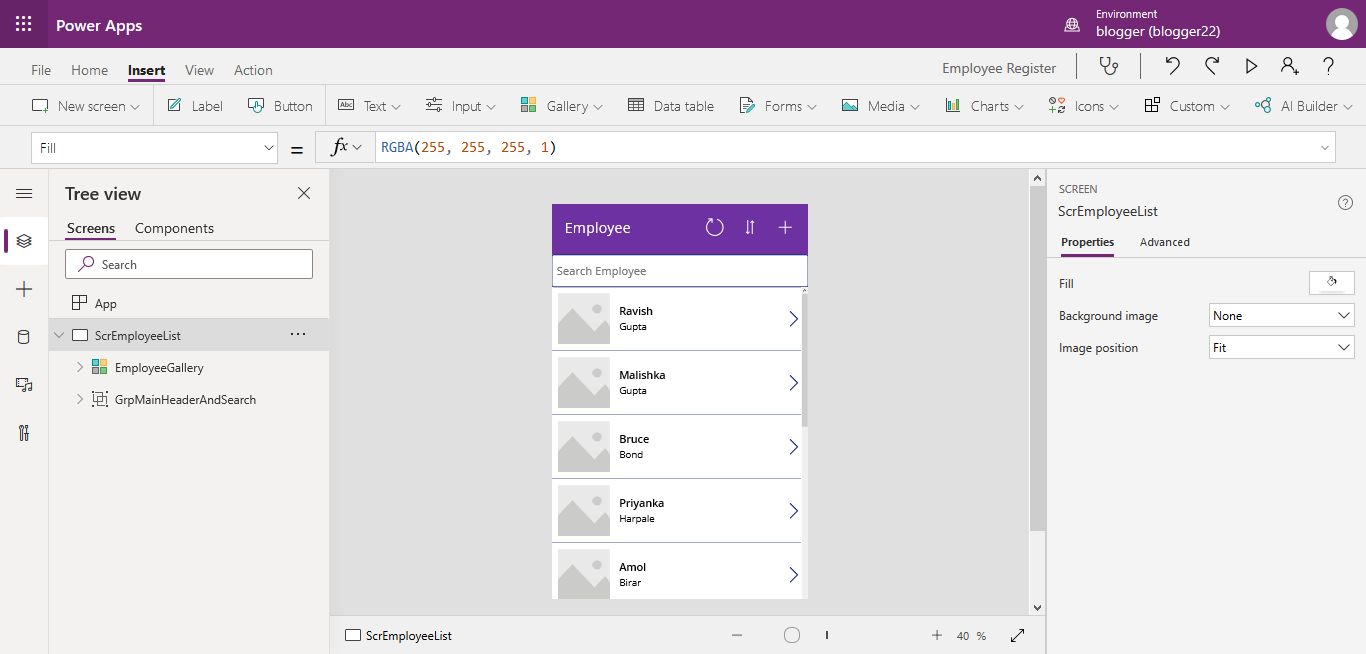Click the arrow next to Ravish Gupta
Viewport: 1366px width, 654px height.
(x=794, y=319)
